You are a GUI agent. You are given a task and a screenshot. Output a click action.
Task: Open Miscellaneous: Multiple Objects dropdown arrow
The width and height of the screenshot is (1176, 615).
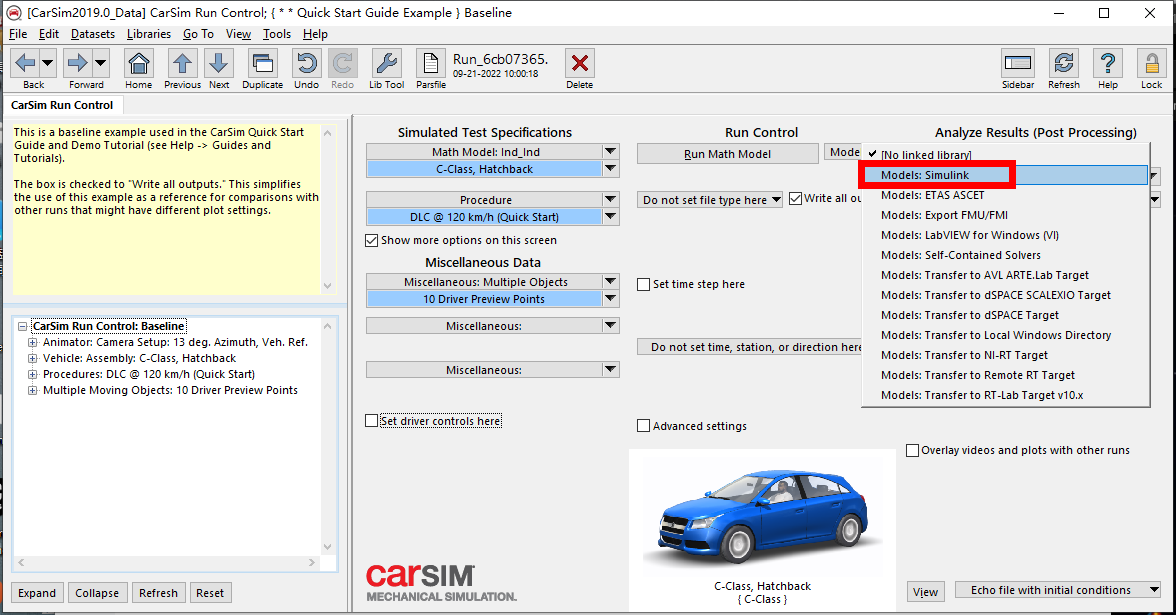[x=610, y=281]
